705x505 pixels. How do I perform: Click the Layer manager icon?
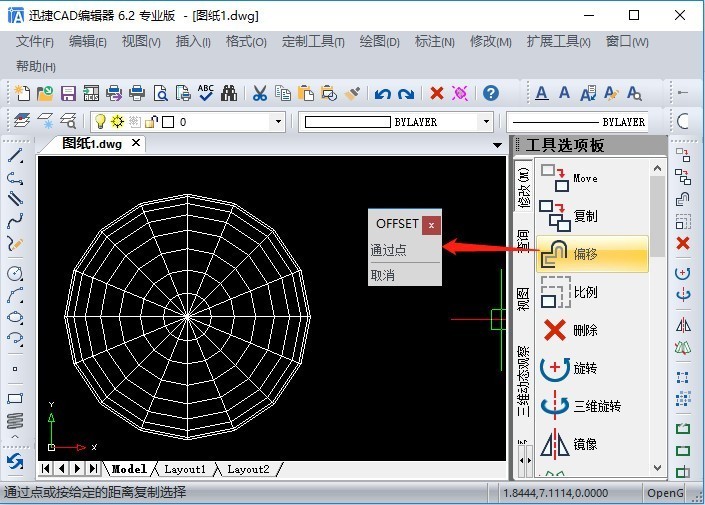point(22,121)
